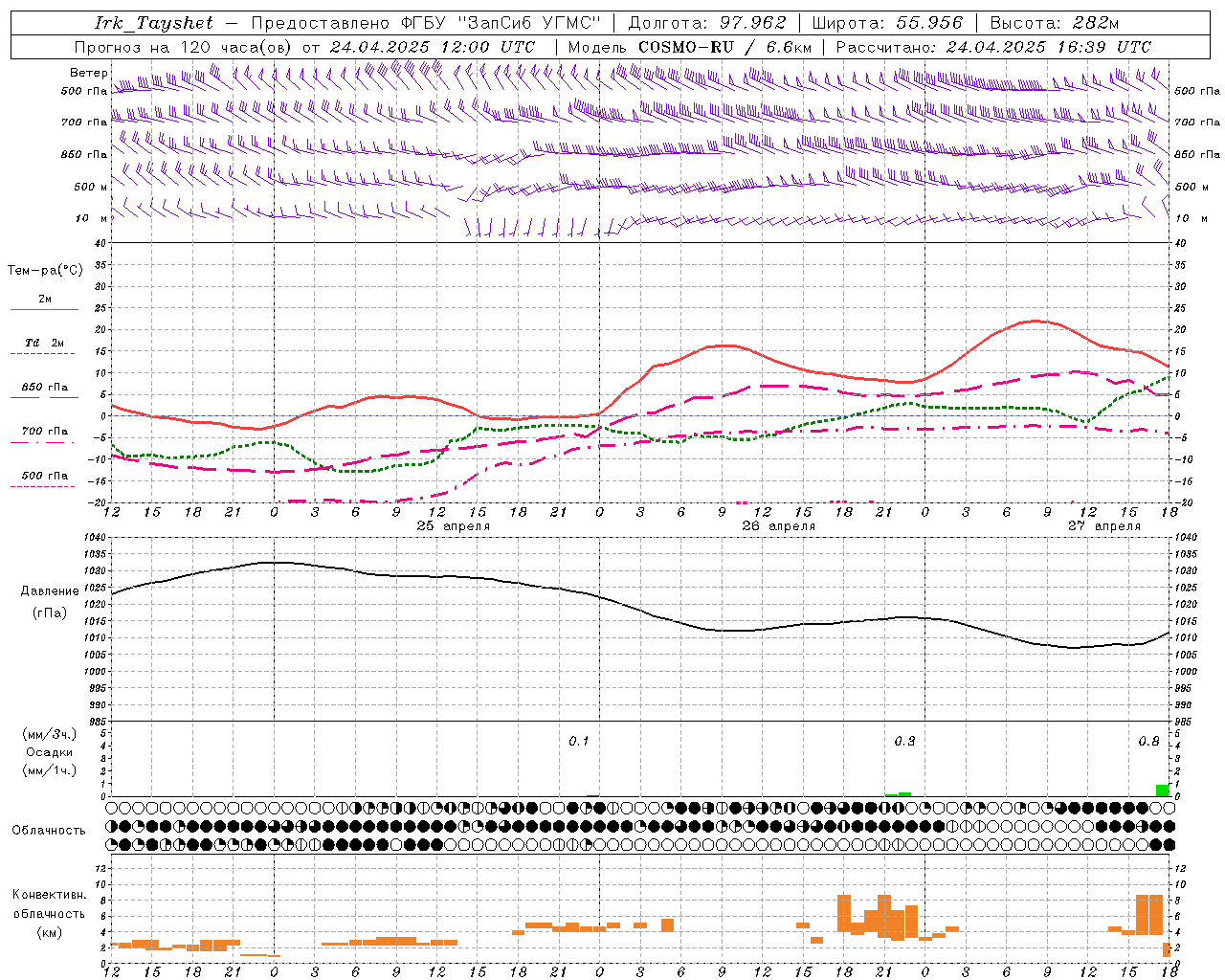Screen dimensions: 1225x980
Task: Click the 0.1 precipitation amount value
Action: [579, 742]
